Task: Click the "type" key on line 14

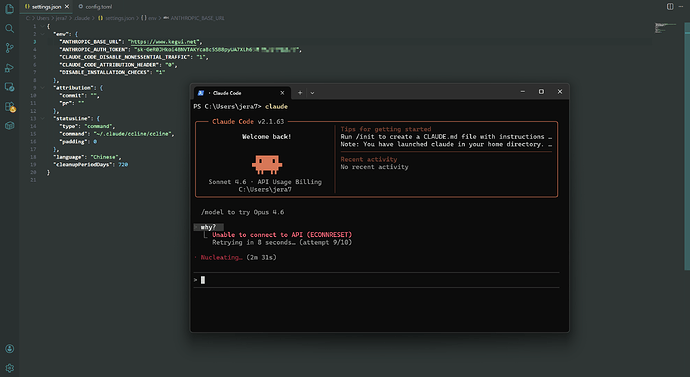Action: click(70, 126)
